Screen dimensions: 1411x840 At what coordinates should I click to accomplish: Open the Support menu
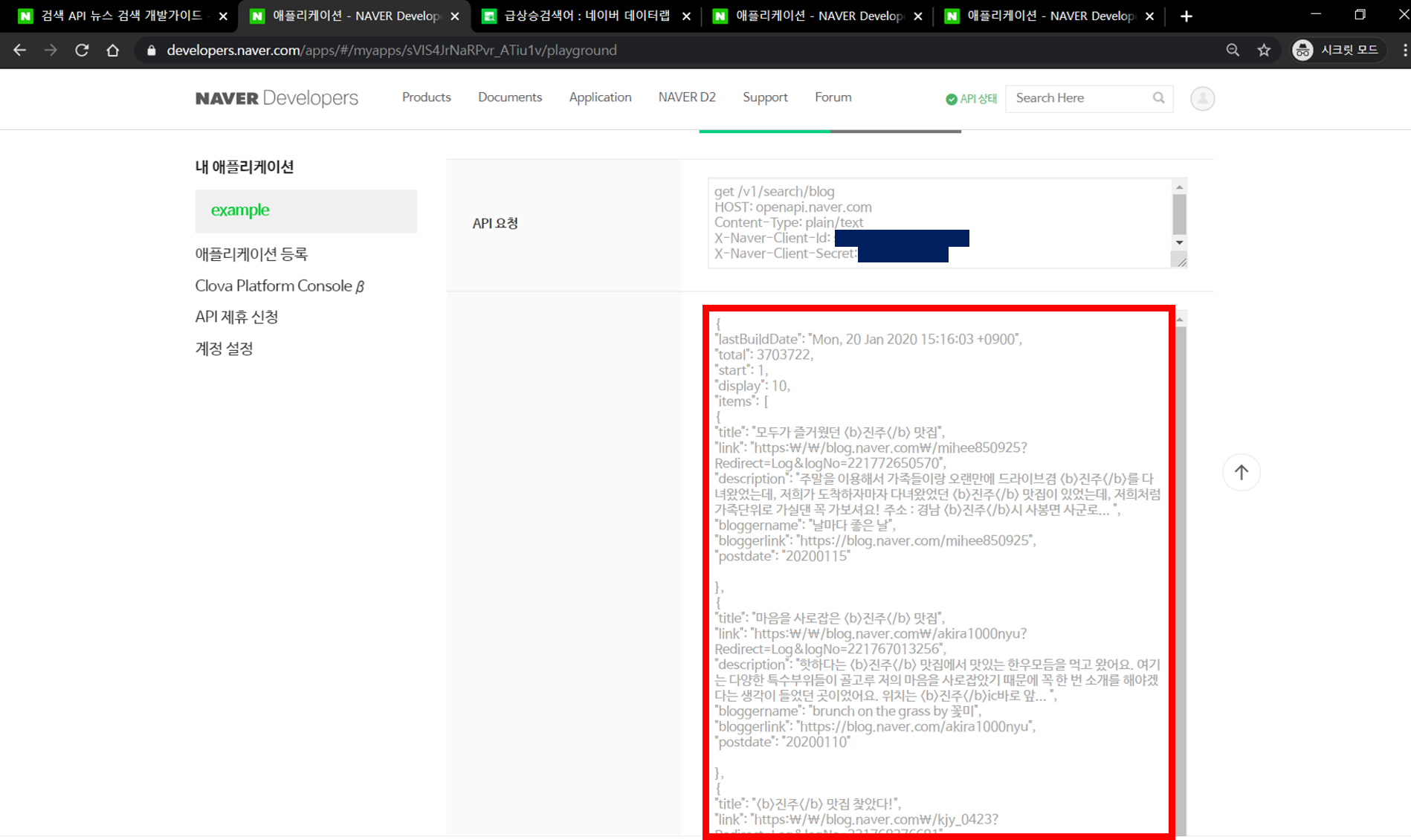pos(765,97)
